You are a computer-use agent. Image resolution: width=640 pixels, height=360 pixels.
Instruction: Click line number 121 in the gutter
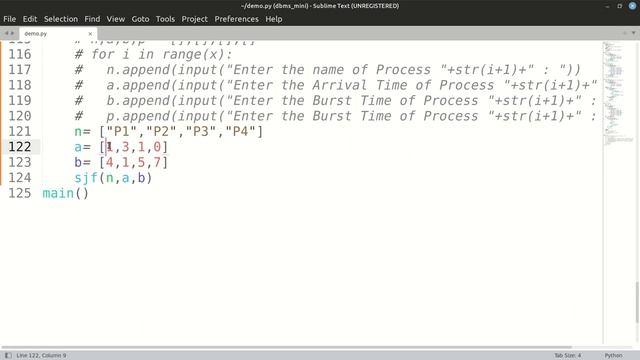(20, 131)
